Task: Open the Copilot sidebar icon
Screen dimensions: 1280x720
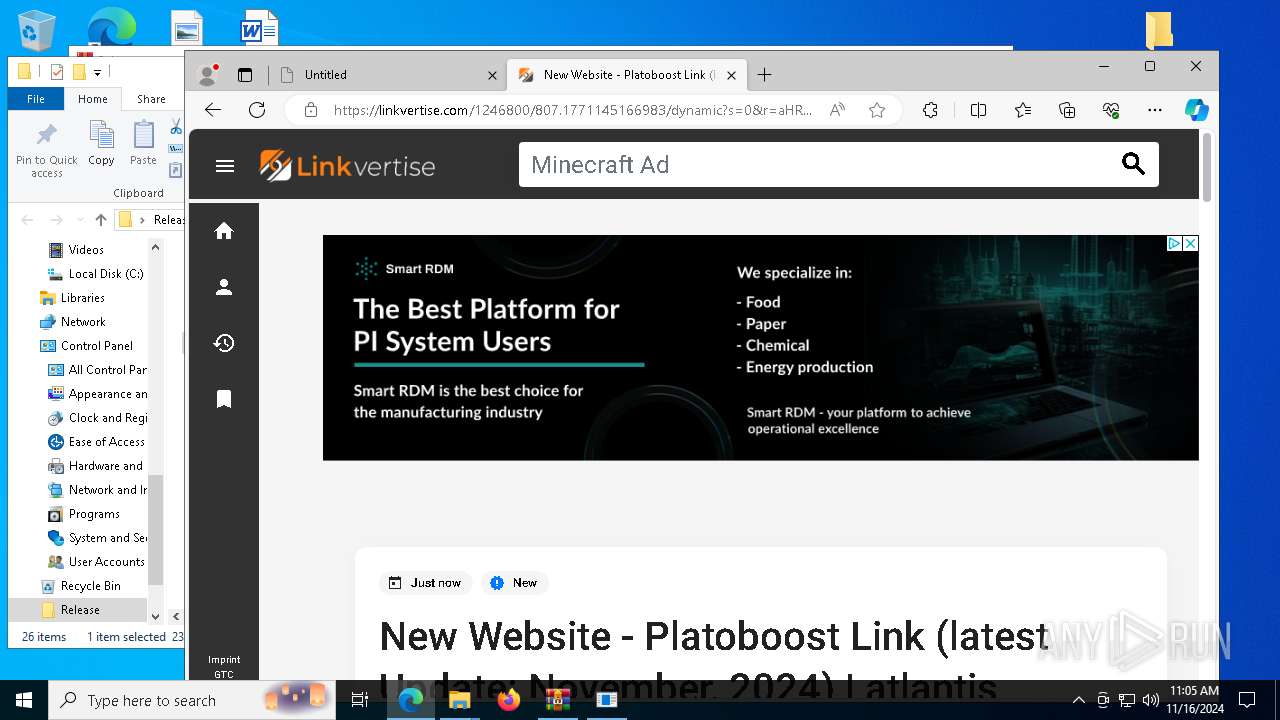Action: [x=1197, y=110]
